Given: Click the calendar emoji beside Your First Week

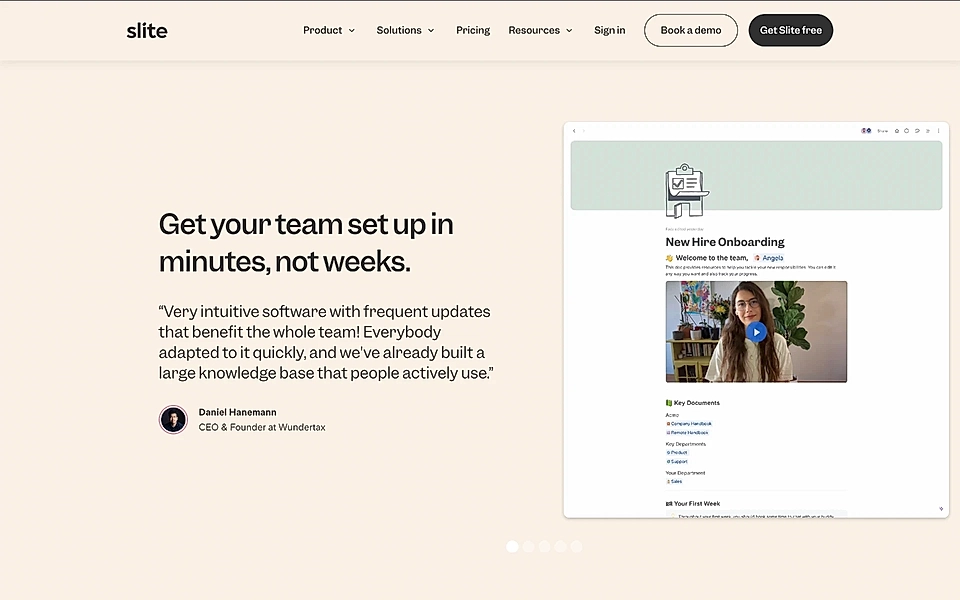Looking at the screenshot, I should (668, 503).
